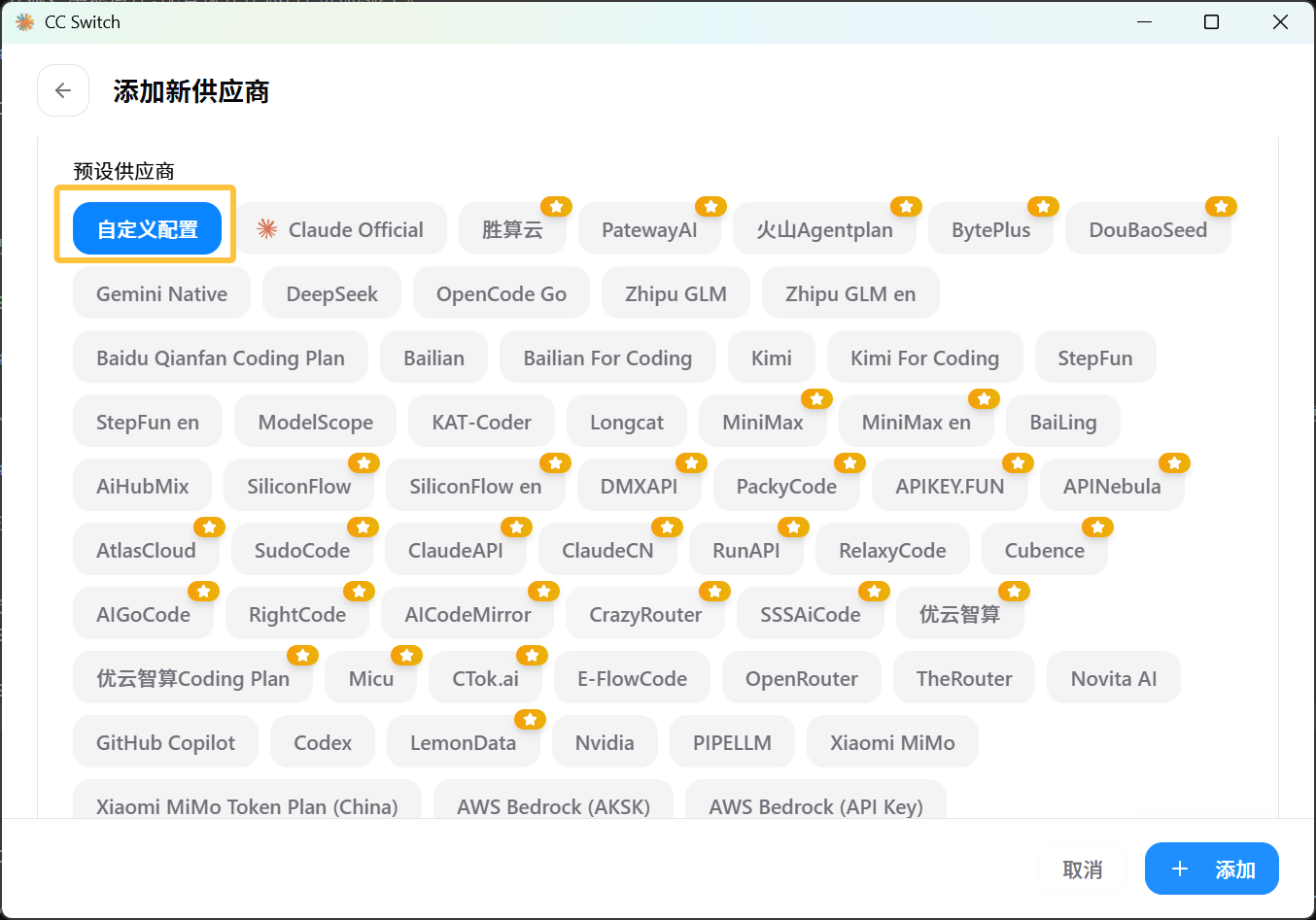
Task: Choose the Novita AI preset
Action: click(1113, 678)
